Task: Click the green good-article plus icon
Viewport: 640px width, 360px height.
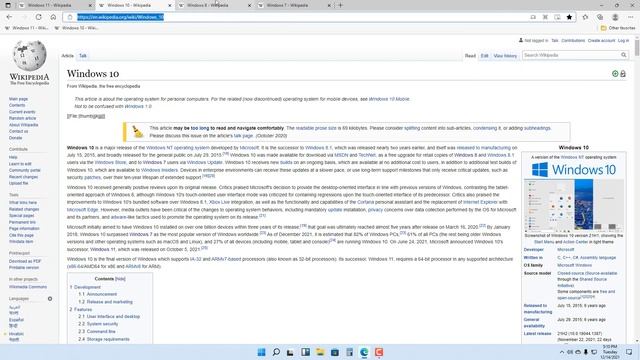Action: [x=615, y=74]
